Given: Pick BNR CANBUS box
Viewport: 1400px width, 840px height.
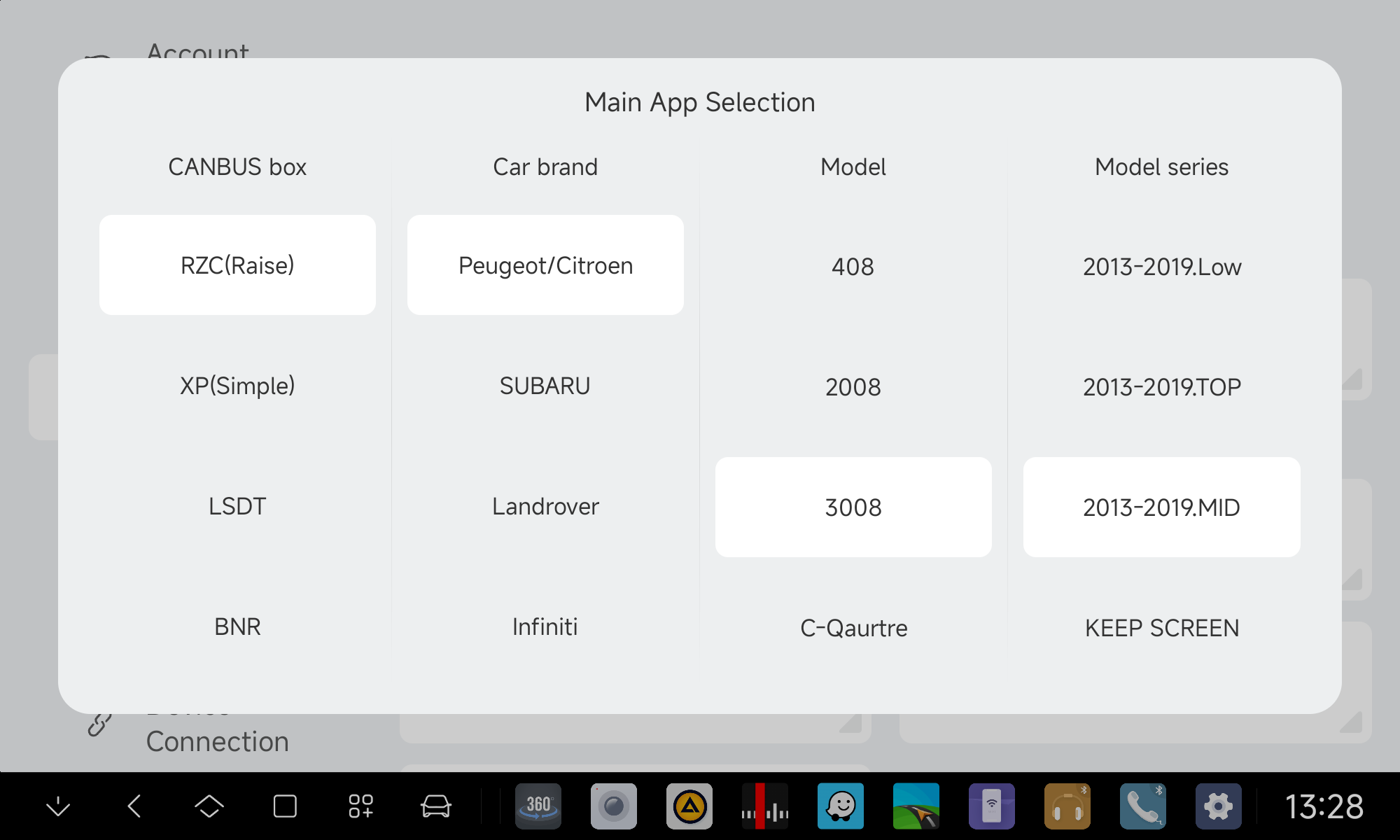Looking at the screenshot, I should coord(237,626).
